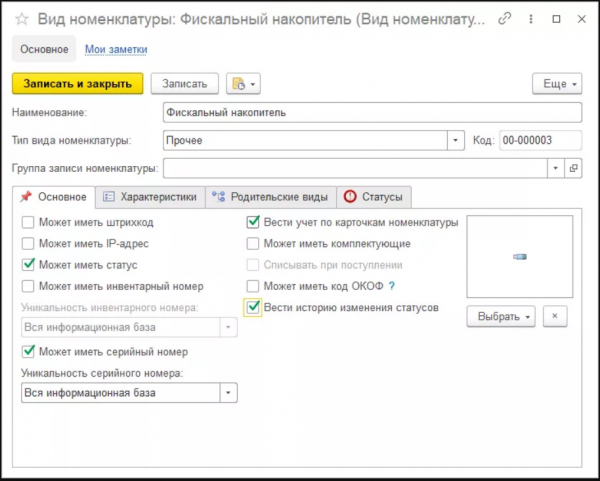
Task: Enable Может иметь IP-адрес checkbox
Action: tap(28, 243)
